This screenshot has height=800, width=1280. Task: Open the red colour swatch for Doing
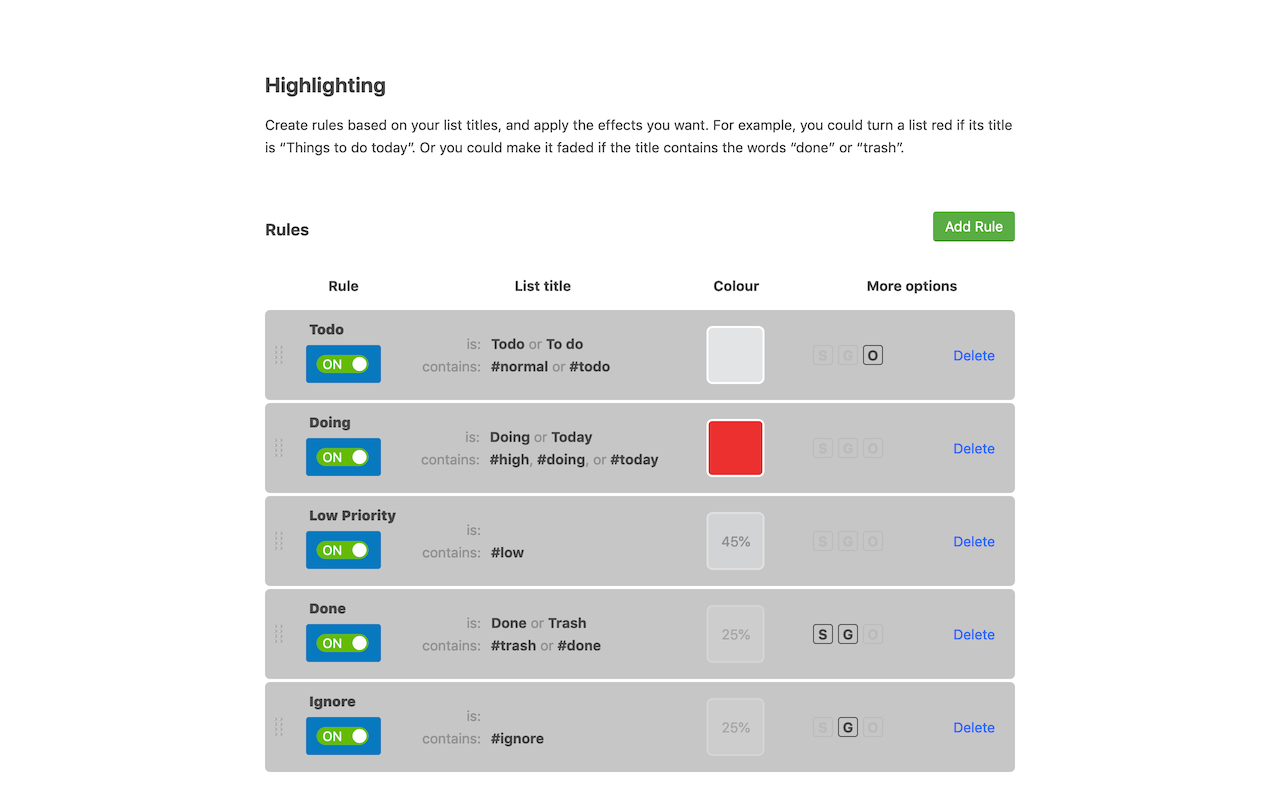tap(735, 448)
